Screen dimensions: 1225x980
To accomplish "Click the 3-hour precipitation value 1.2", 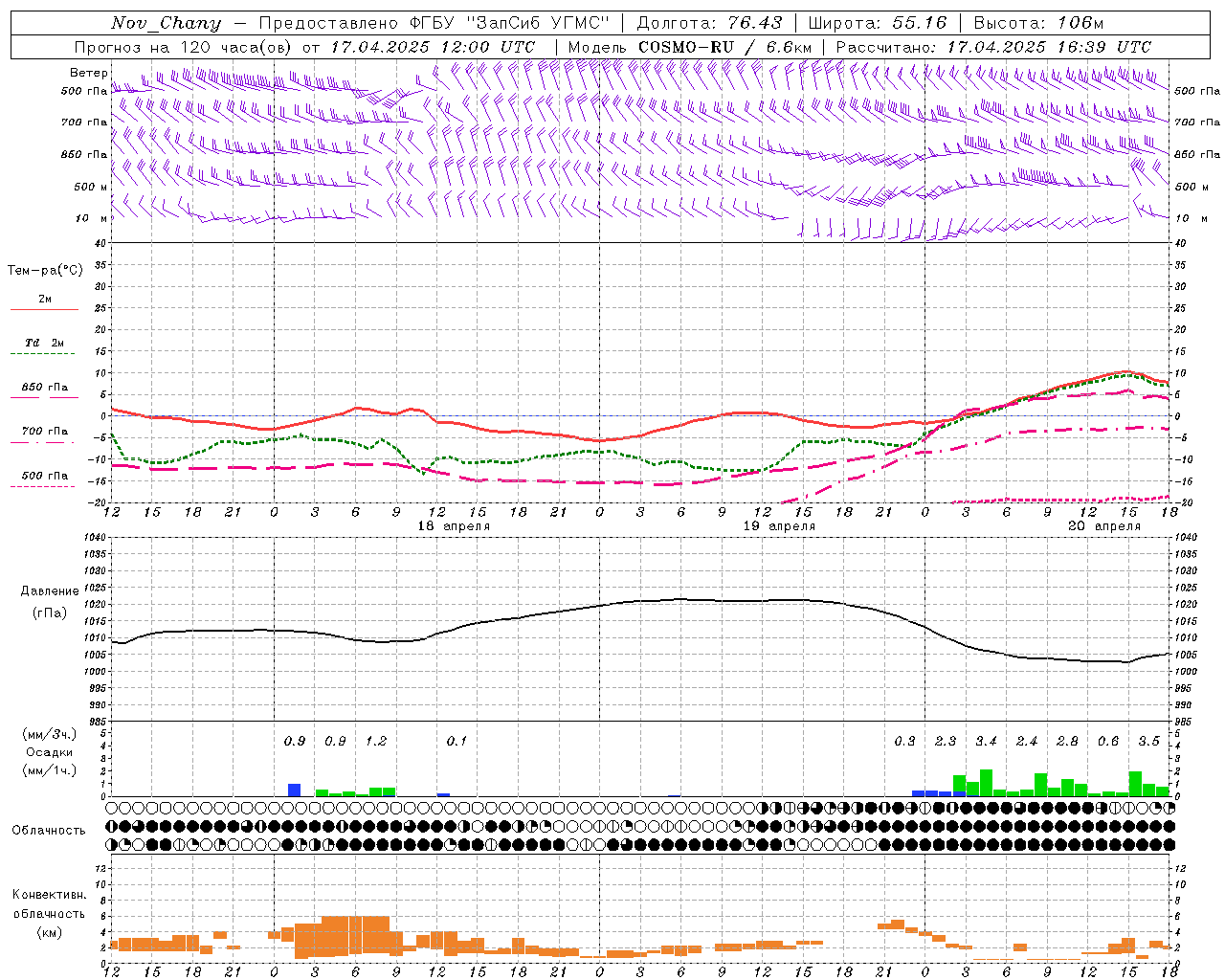I will pyautogui.click(x=376, y=742).
